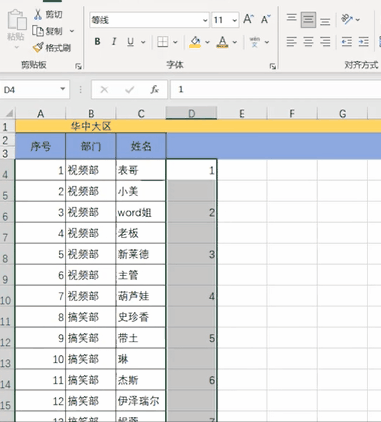Select row 8 header
This screenshot has width=381, height=422.
[7, 255]
